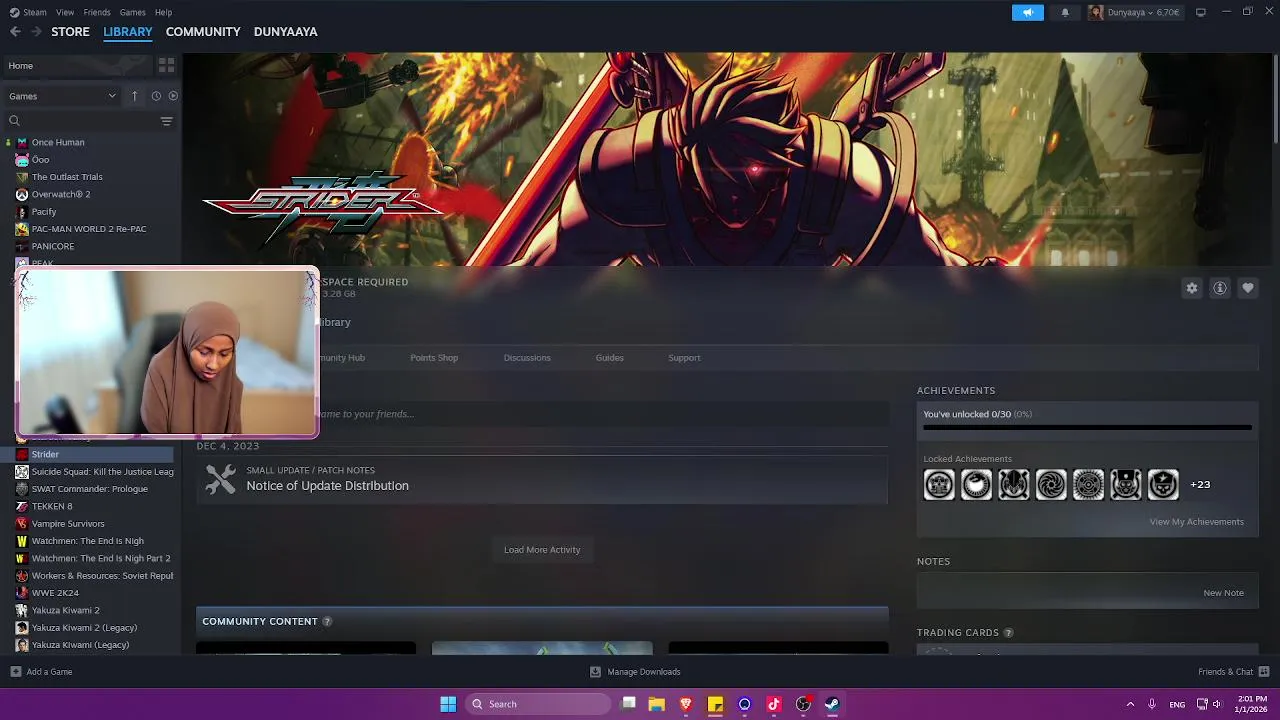Screen dimensions: 1280x720
Task: Add Strider to favorites heart
Action: click(x=1248, y=288)
